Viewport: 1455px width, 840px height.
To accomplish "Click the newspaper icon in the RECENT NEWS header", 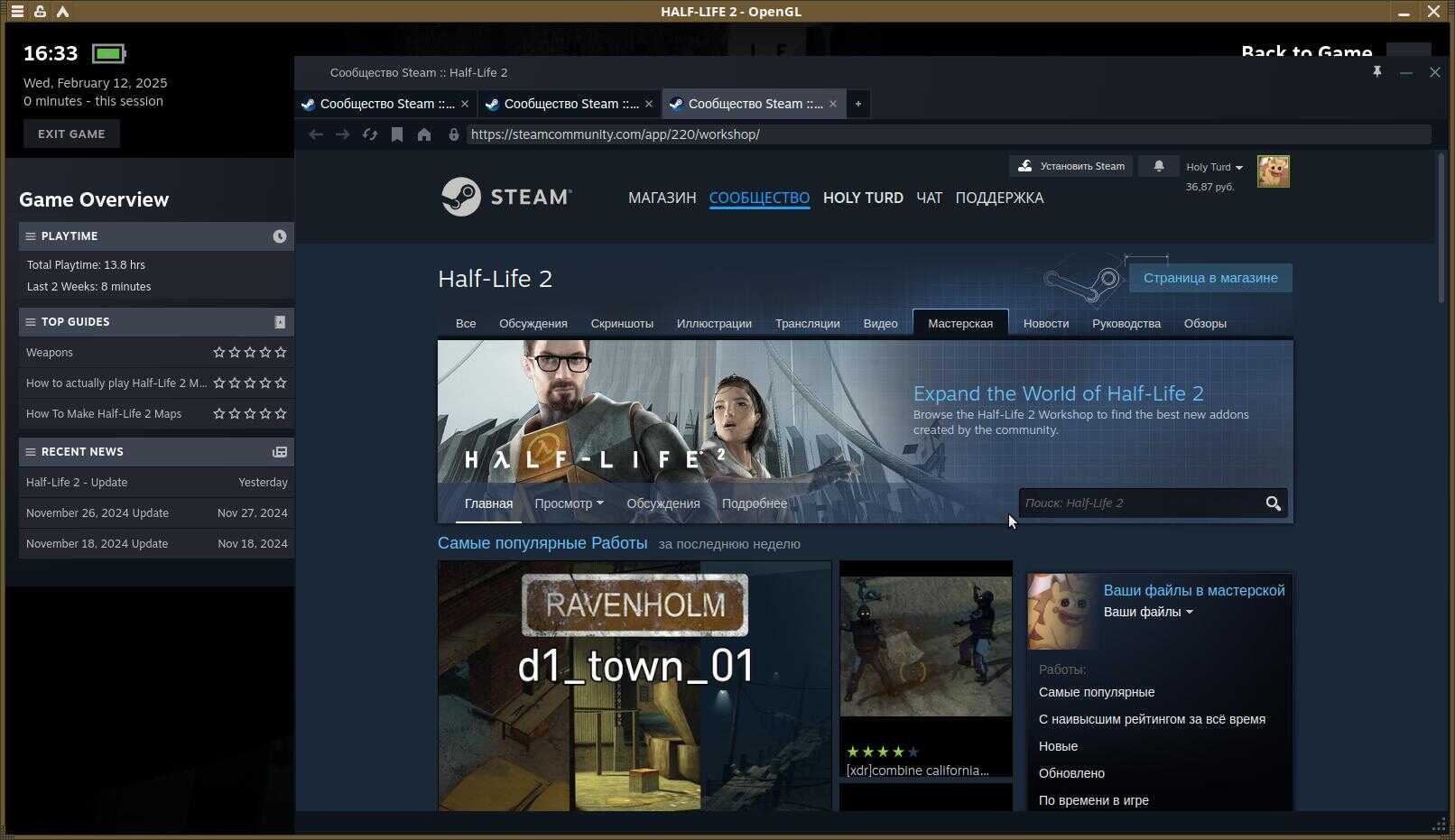I will pyautogui.click(x=280, y=452).
